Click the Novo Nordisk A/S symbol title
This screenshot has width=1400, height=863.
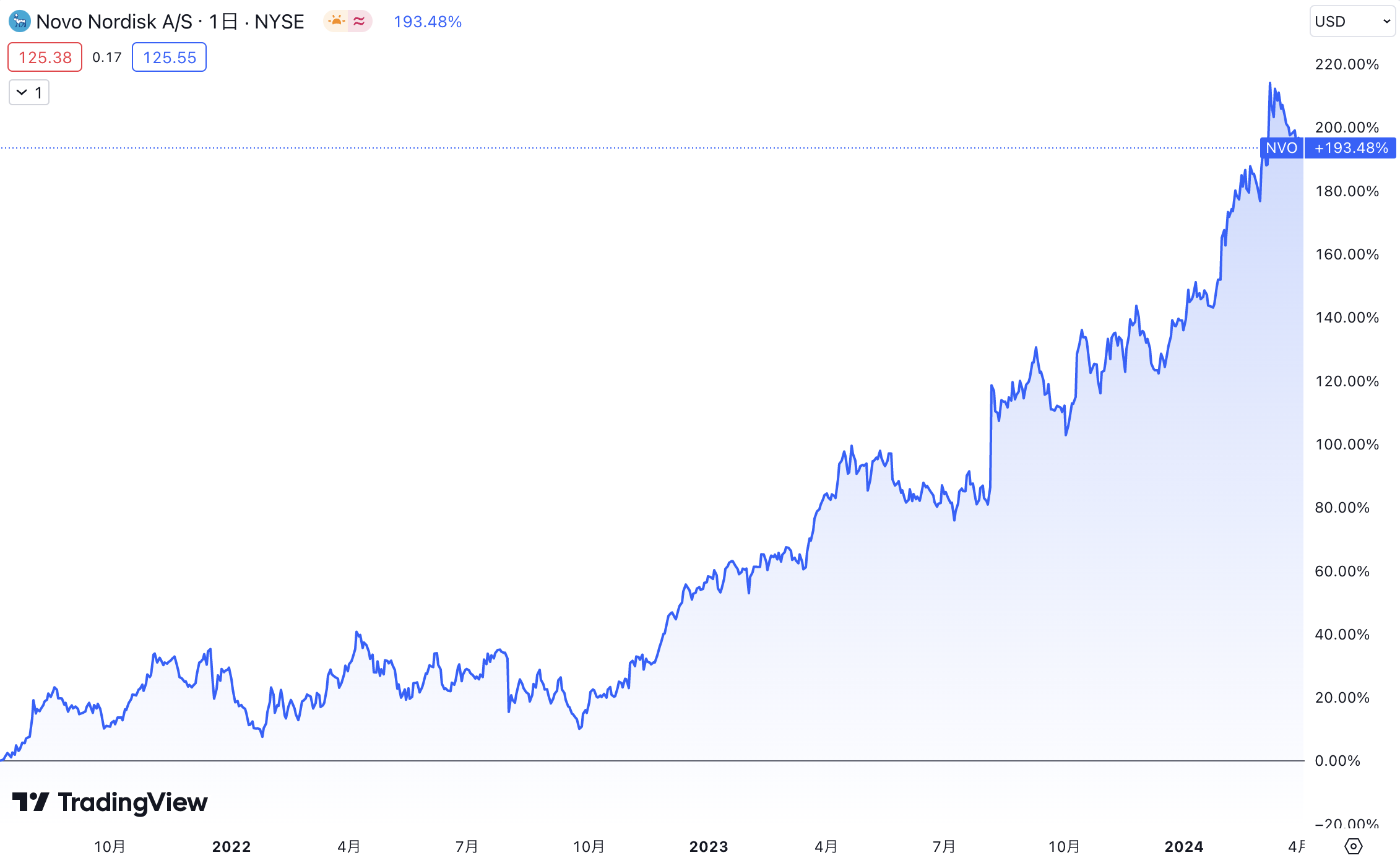[x=115, y=22]
